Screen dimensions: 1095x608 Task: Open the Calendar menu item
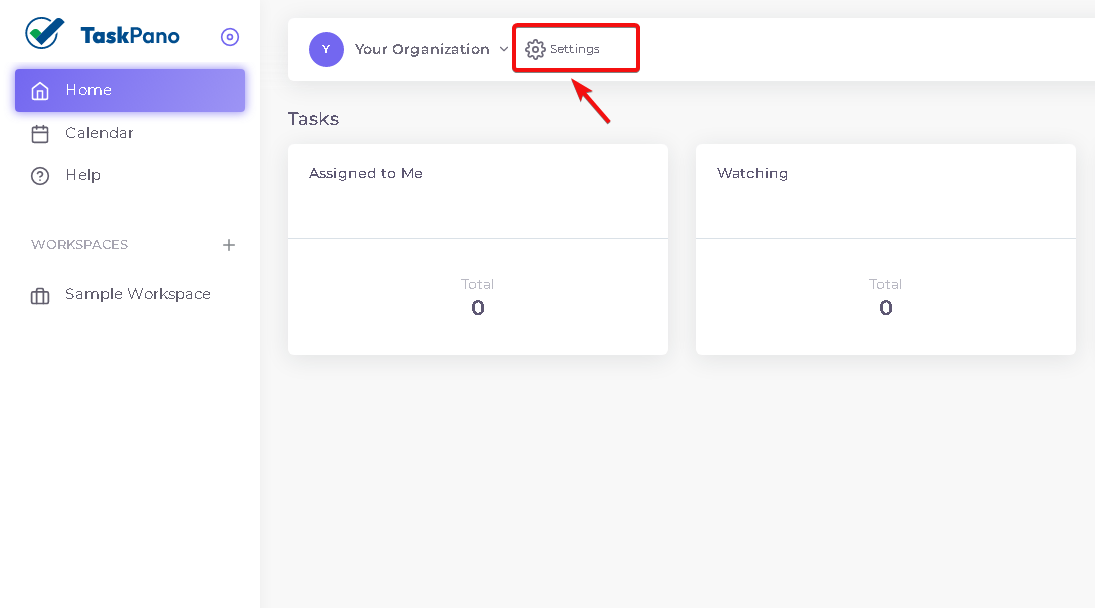point(130,133)
